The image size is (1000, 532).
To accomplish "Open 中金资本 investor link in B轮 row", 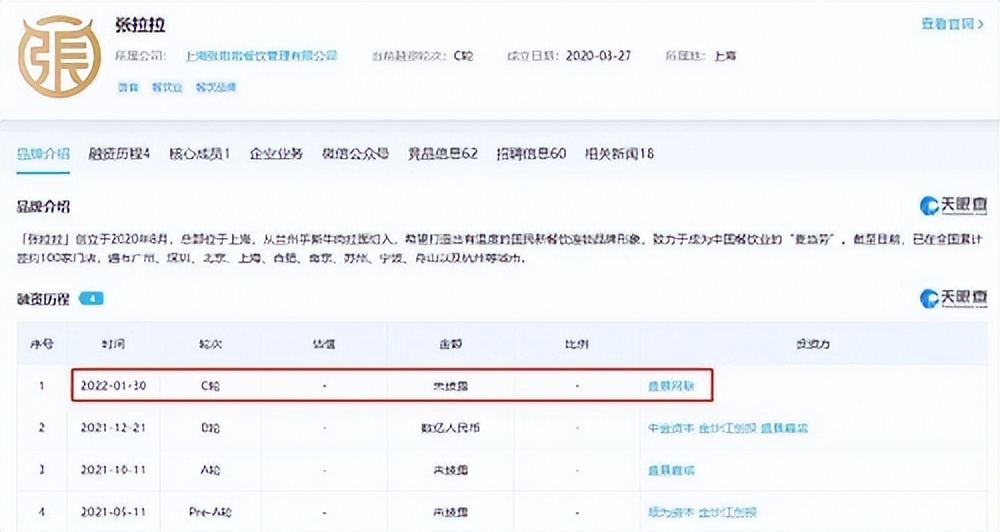I will (x=671, y=428).
